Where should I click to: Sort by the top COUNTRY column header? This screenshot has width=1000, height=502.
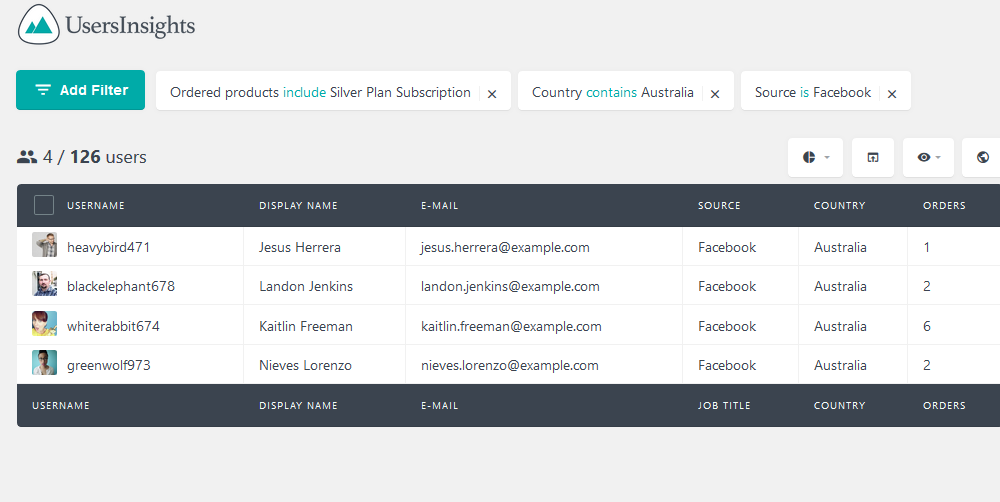839,205
